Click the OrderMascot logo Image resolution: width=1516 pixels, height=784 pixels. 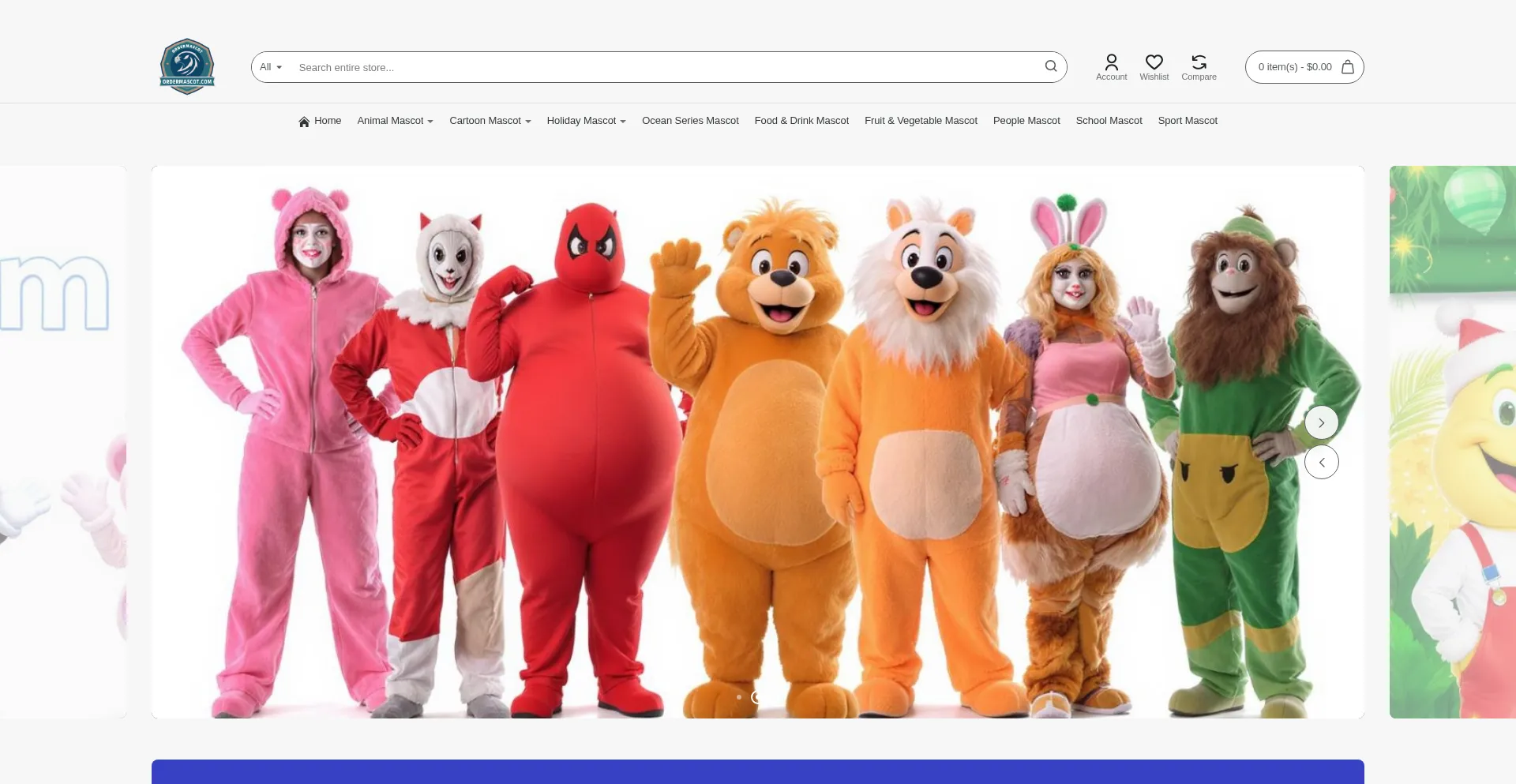pyautogui.click(x=187, y=66)
